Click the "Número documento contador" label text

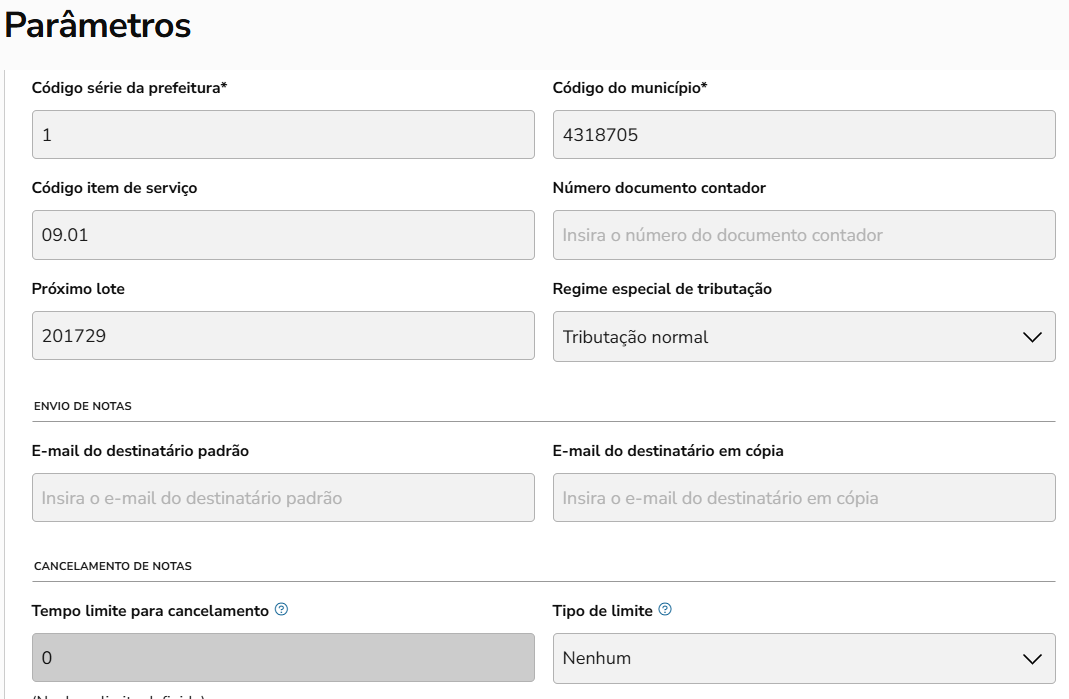pyautogui.click(x=659, y=188)
